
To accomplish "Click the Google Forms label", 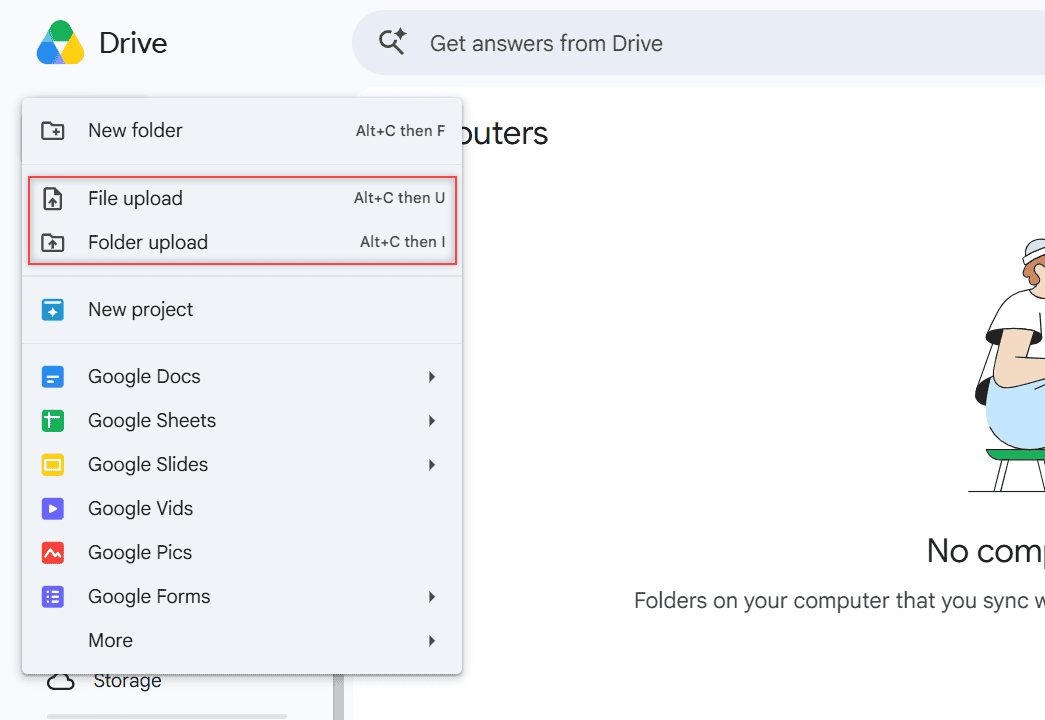I will point(149,597).
